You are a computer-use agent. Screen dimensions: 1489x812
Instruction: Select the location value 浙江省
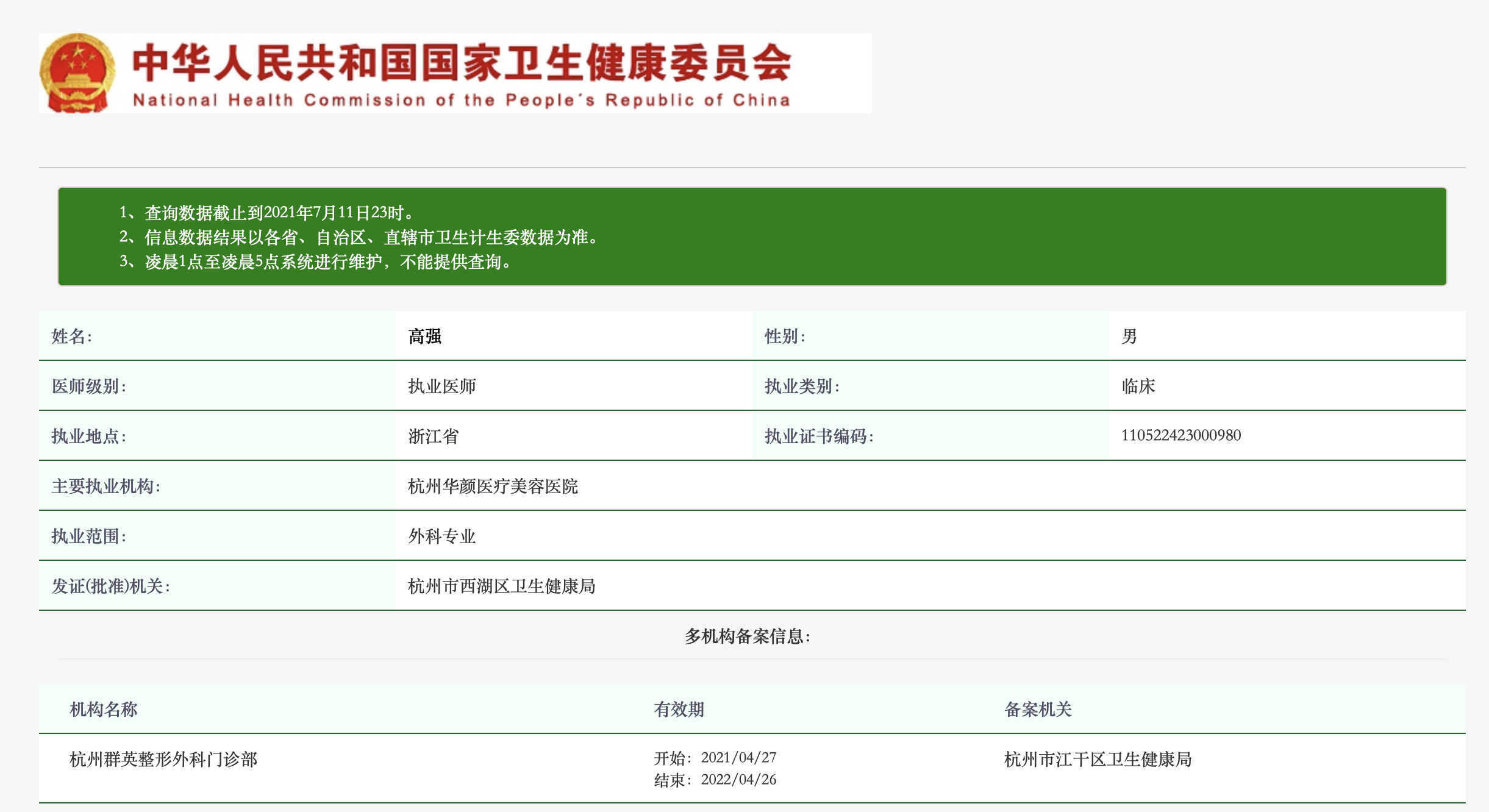click(434, 436)
